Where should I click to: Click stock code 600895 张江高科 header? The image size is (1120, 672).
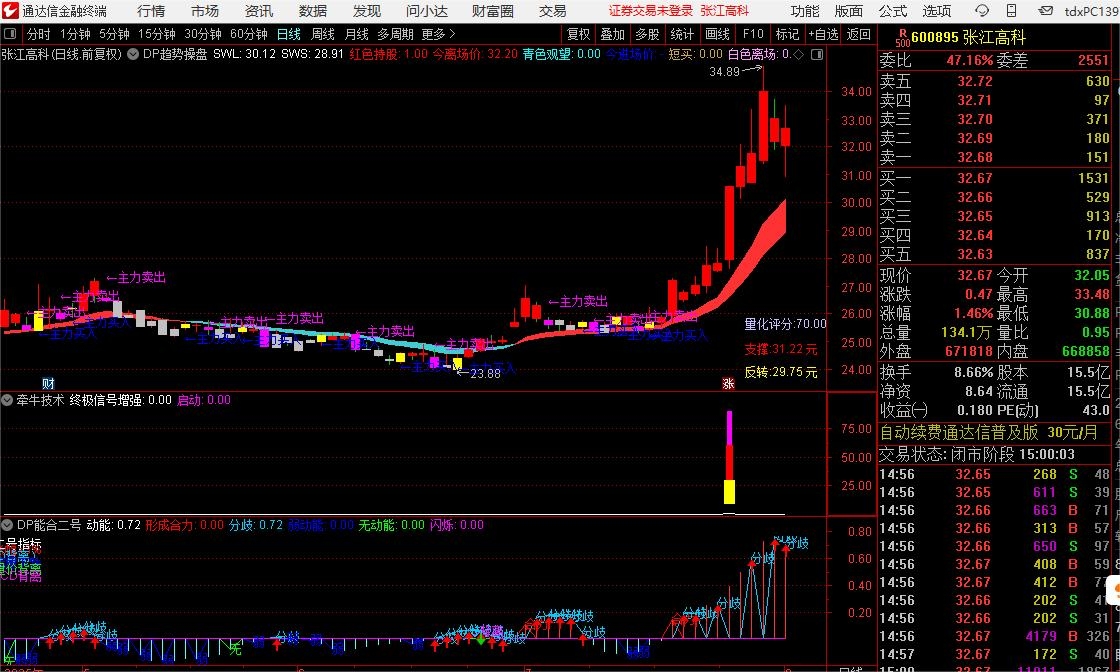coord(968,38)
